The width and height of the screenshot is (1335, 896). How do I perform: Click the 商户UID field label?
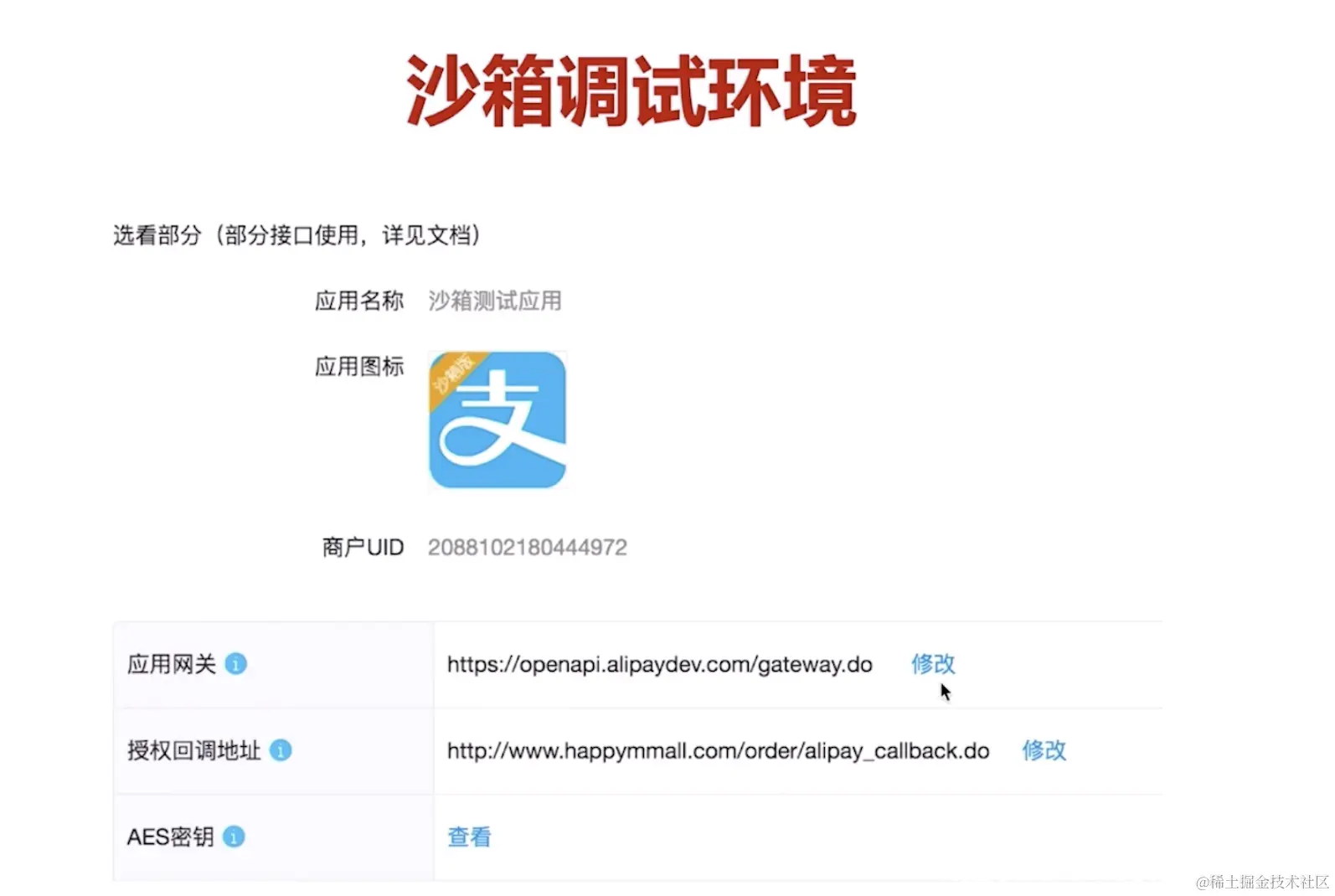coord(363,548)
